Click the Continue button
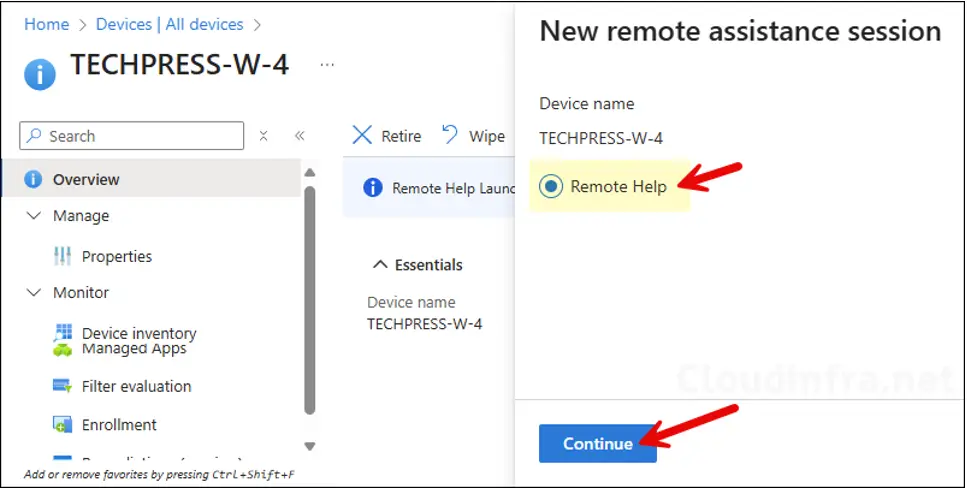Image resolution: width=967 pixels, height=489 pixels. [597, 444]
